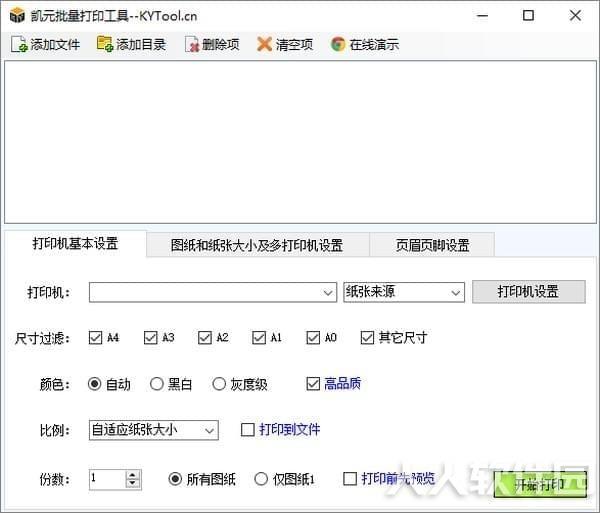
Task: Click the 份数 copies number field
Action: [x=108, y=479]
